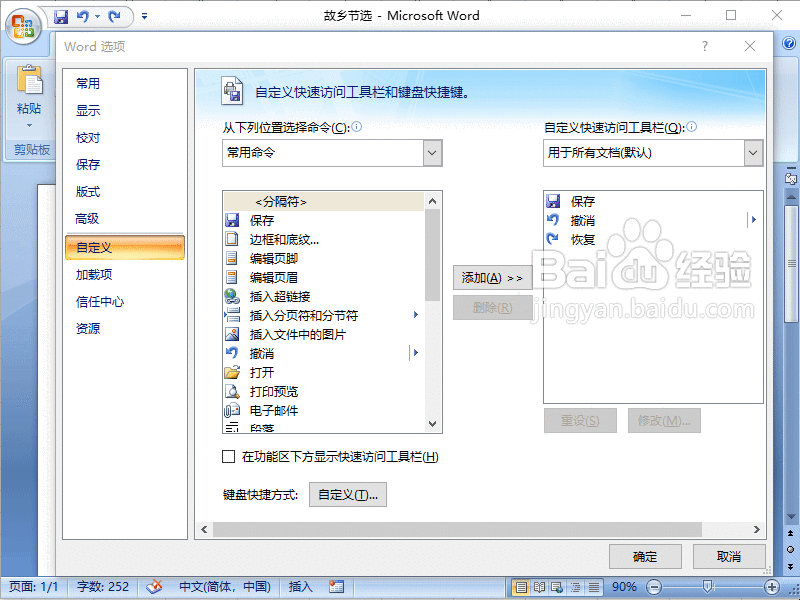This screenshot has width=800, height=600.
Task: Select 电子邮件 command in list
Action: click(x=323, y=410)
